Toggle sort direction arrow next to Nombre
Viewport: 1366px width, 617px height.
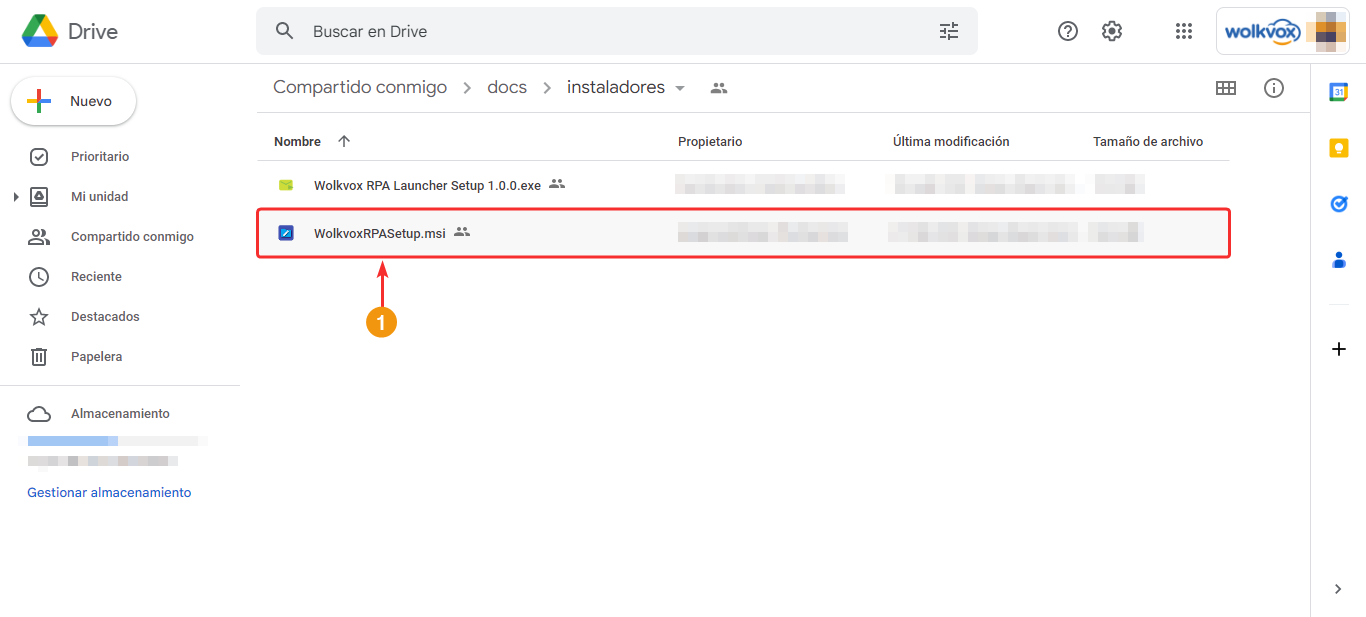coord(344,141)
